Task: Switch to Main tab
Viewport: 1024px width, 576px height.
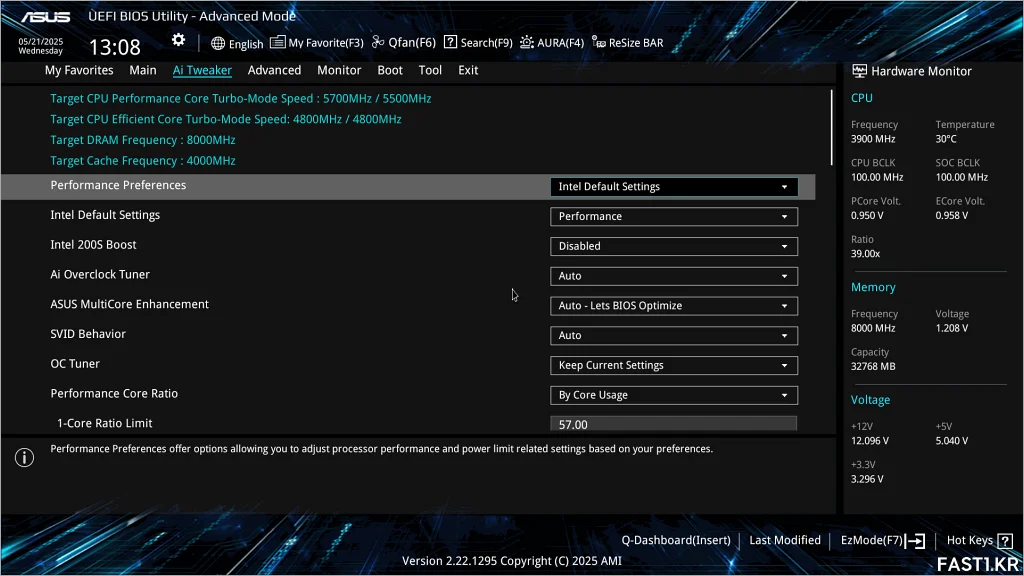Action: (x=142, y=70)
